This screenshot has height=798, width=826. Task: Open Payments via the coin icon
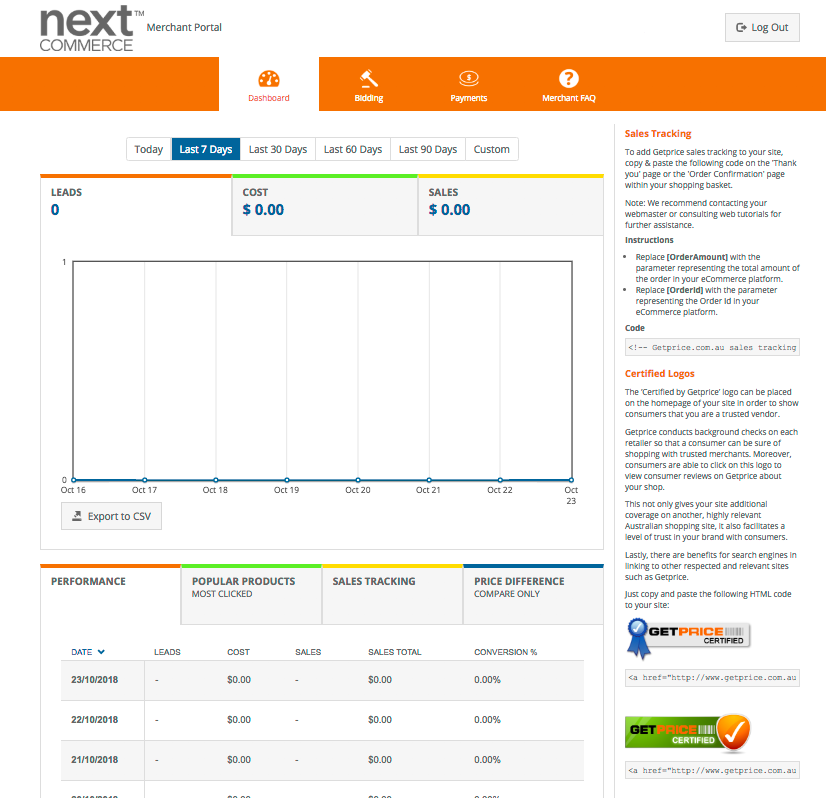[x=468, y=78]
